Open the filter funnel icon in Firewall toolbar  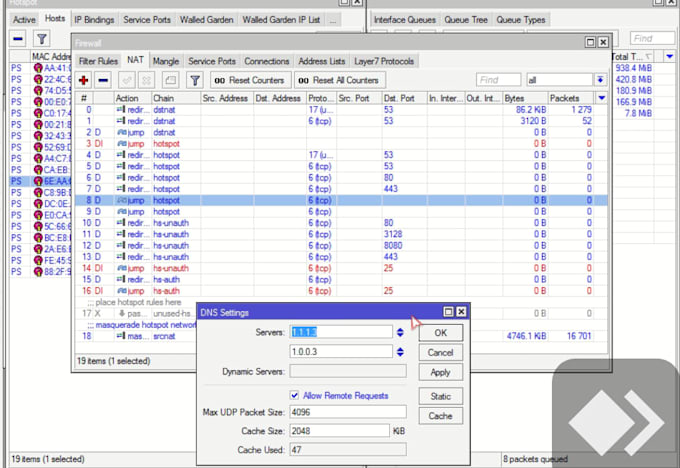click(x=195, y=80)
